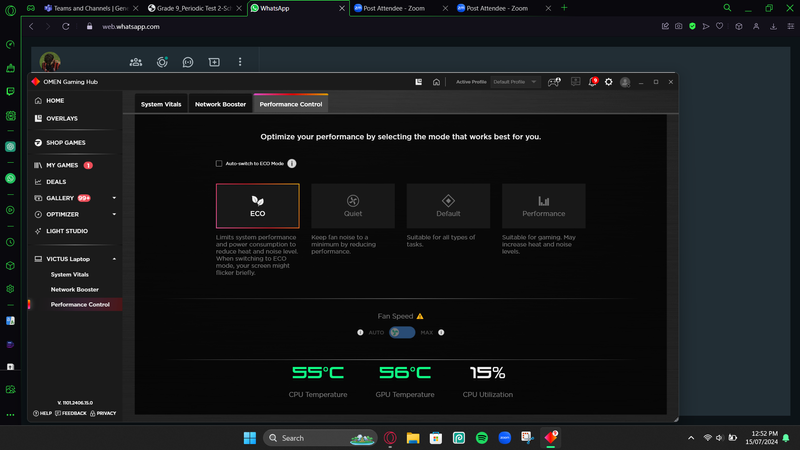Open Zoom from the taskbar
800x450 pixels.
pos(505,438)
